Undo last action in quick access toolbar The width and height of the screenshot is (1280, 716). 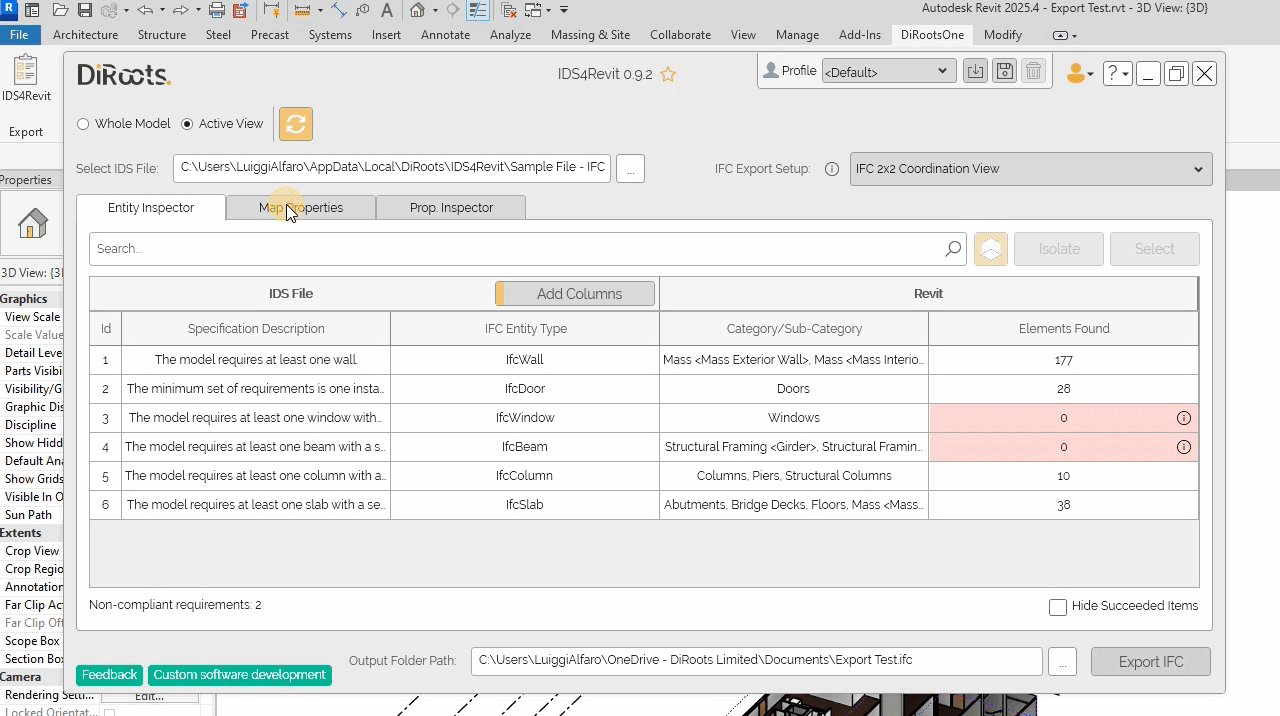click(145, 10)
